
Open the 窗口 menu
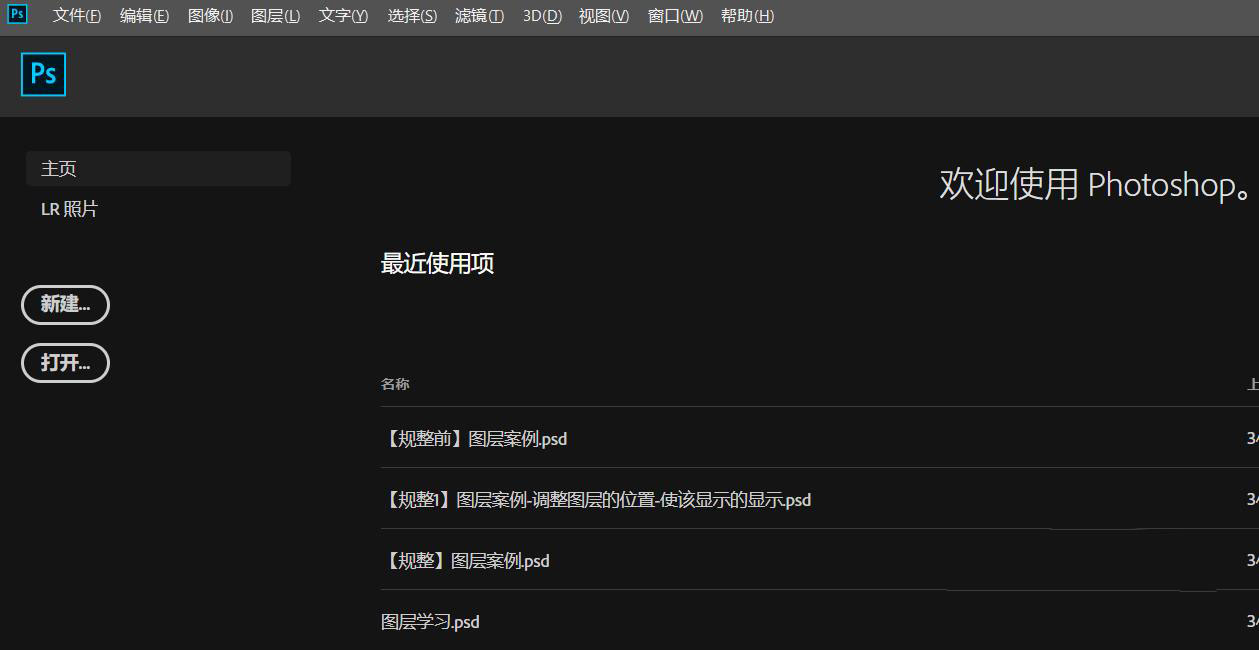[674, 15]
